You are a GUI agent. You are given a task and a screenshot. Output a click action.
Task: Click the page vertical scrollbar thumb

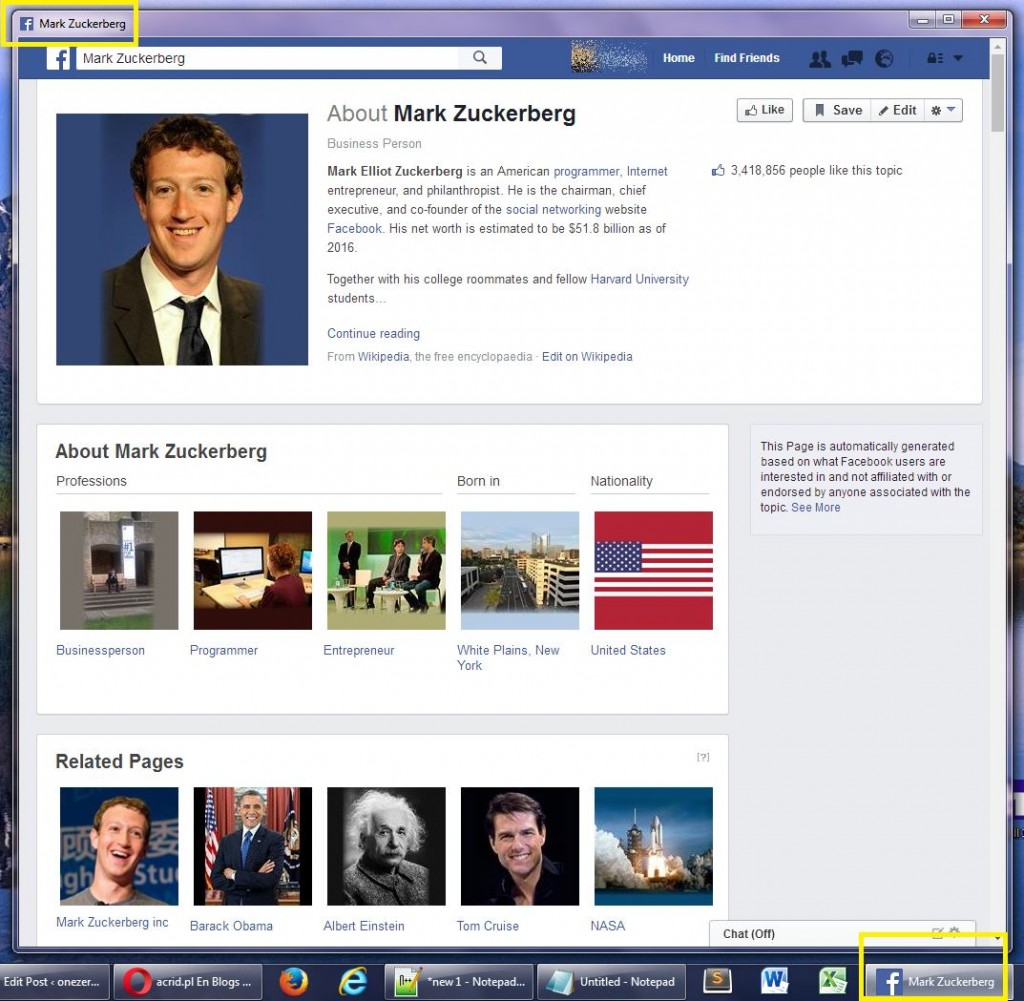(997, 93)
